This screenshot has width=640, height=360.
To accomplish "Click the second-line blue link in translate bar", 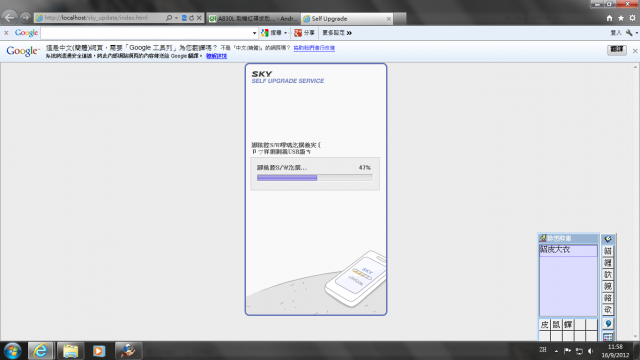I will (216, 56).
